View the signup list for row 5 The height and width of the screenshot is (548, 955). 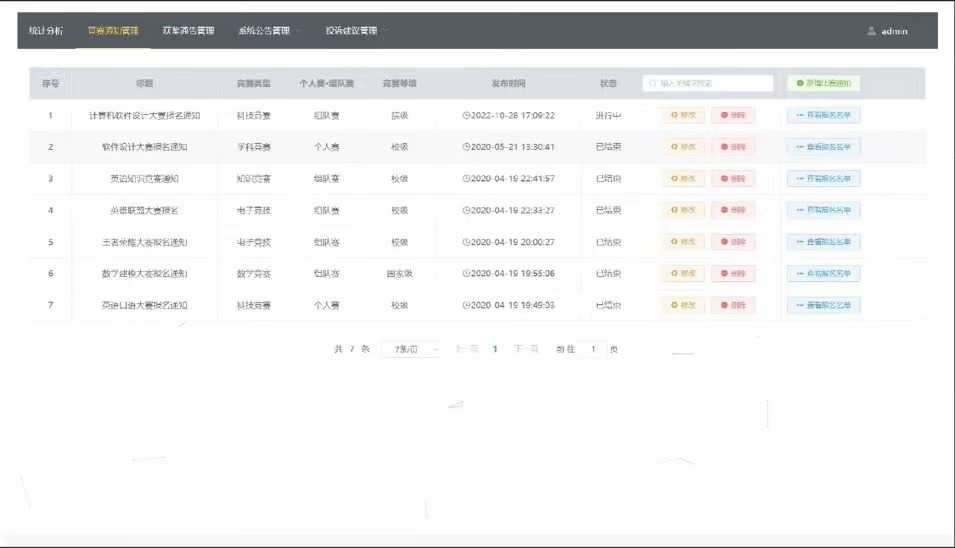point(823,242)
